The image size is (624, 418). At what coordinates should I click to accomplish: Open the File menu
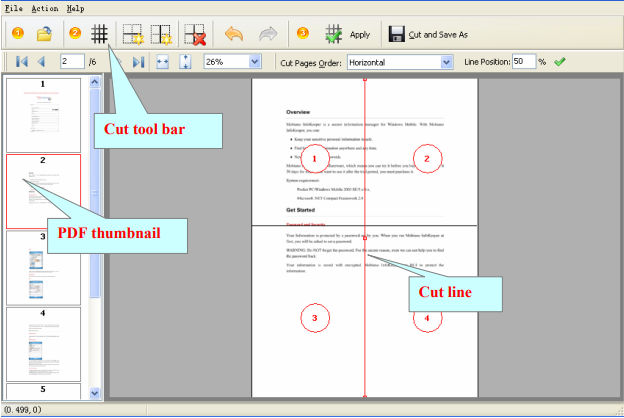click(x=13, y=8)
